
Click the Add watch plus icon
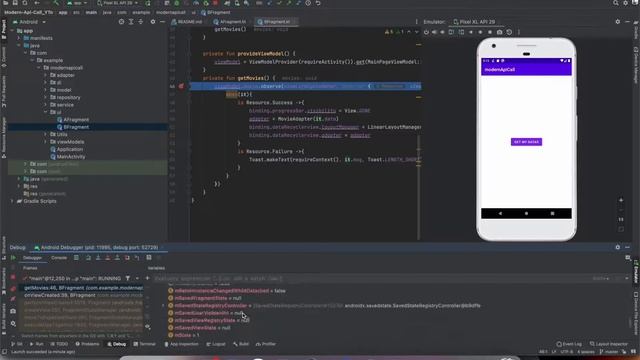pyautogui.click(x=147, y=278)
